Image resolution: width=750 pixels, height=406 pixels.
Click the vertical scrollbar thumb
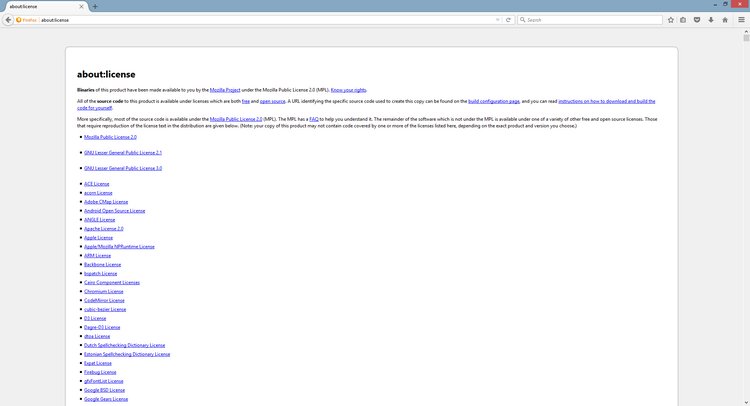746,38
